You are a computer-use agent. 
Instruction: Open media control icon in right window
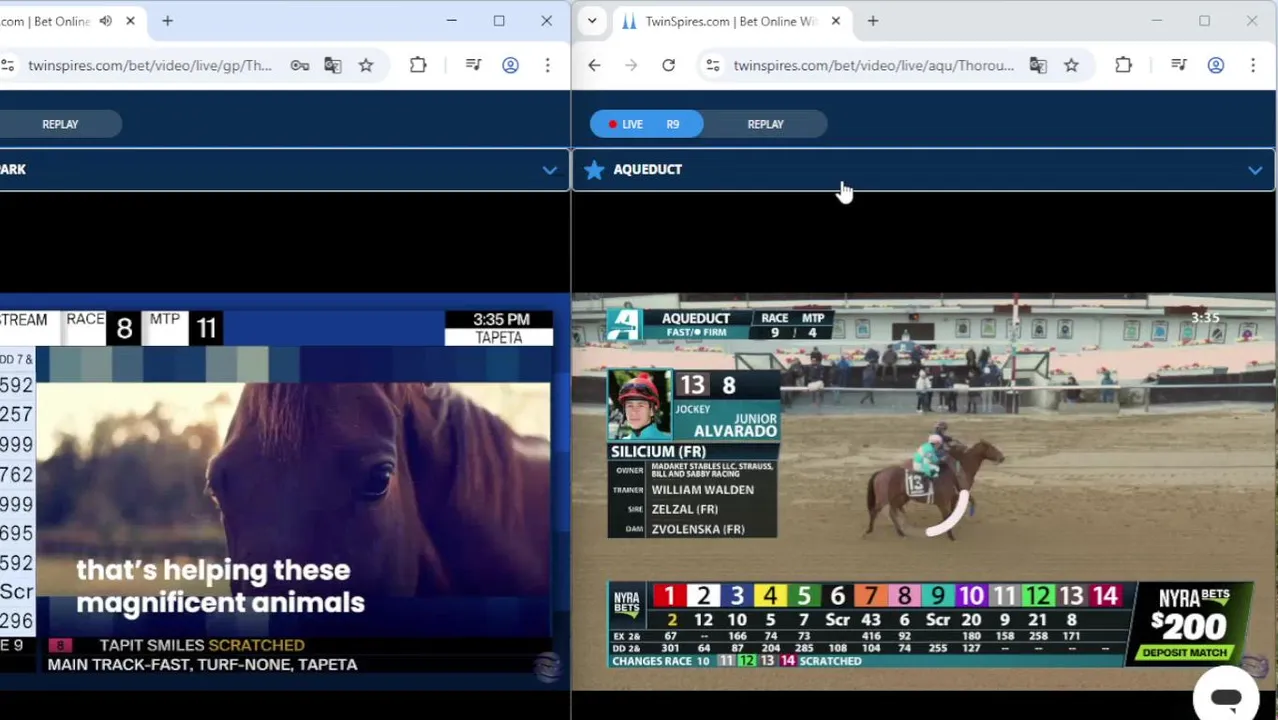click(x=1179, y=65)
